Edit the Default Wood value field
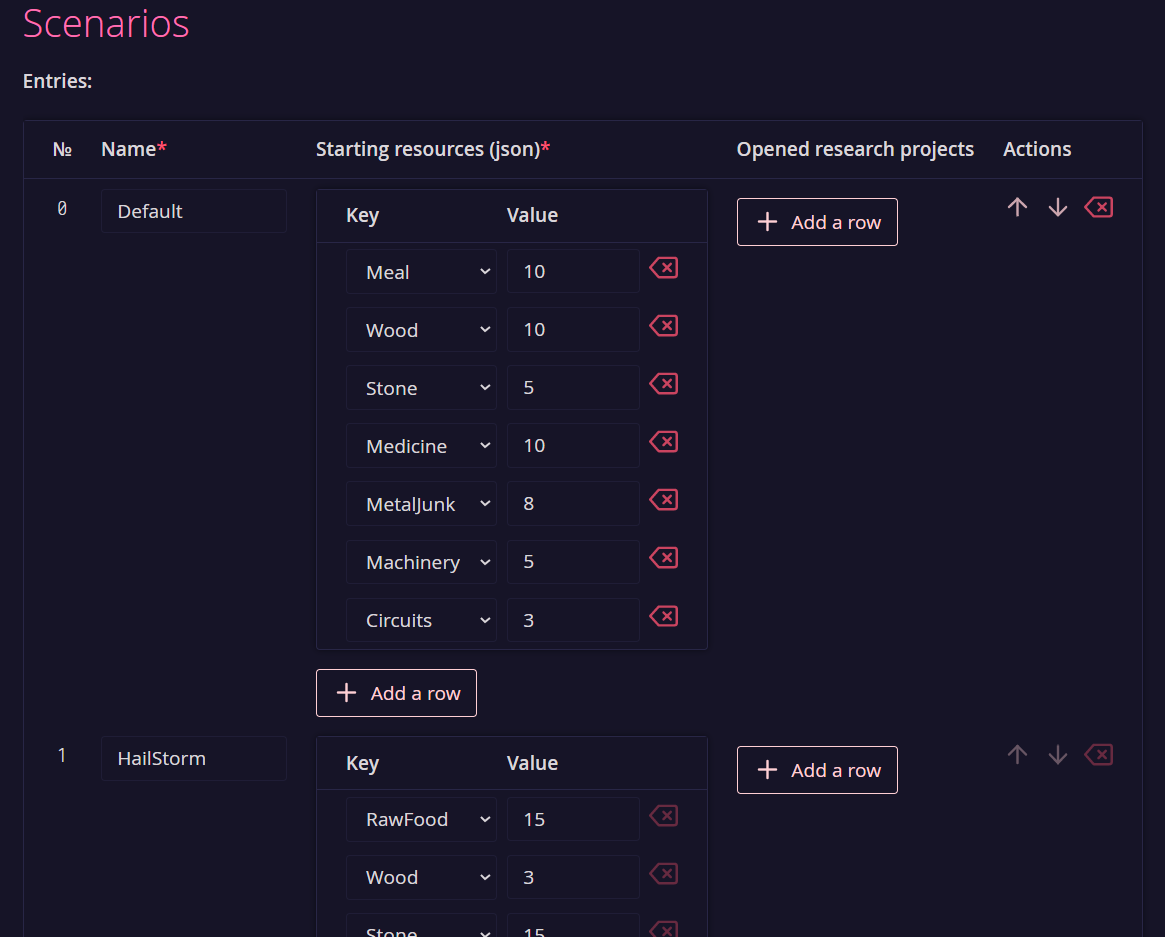This screenshot has width=1165, height=937. pos(573,329)
